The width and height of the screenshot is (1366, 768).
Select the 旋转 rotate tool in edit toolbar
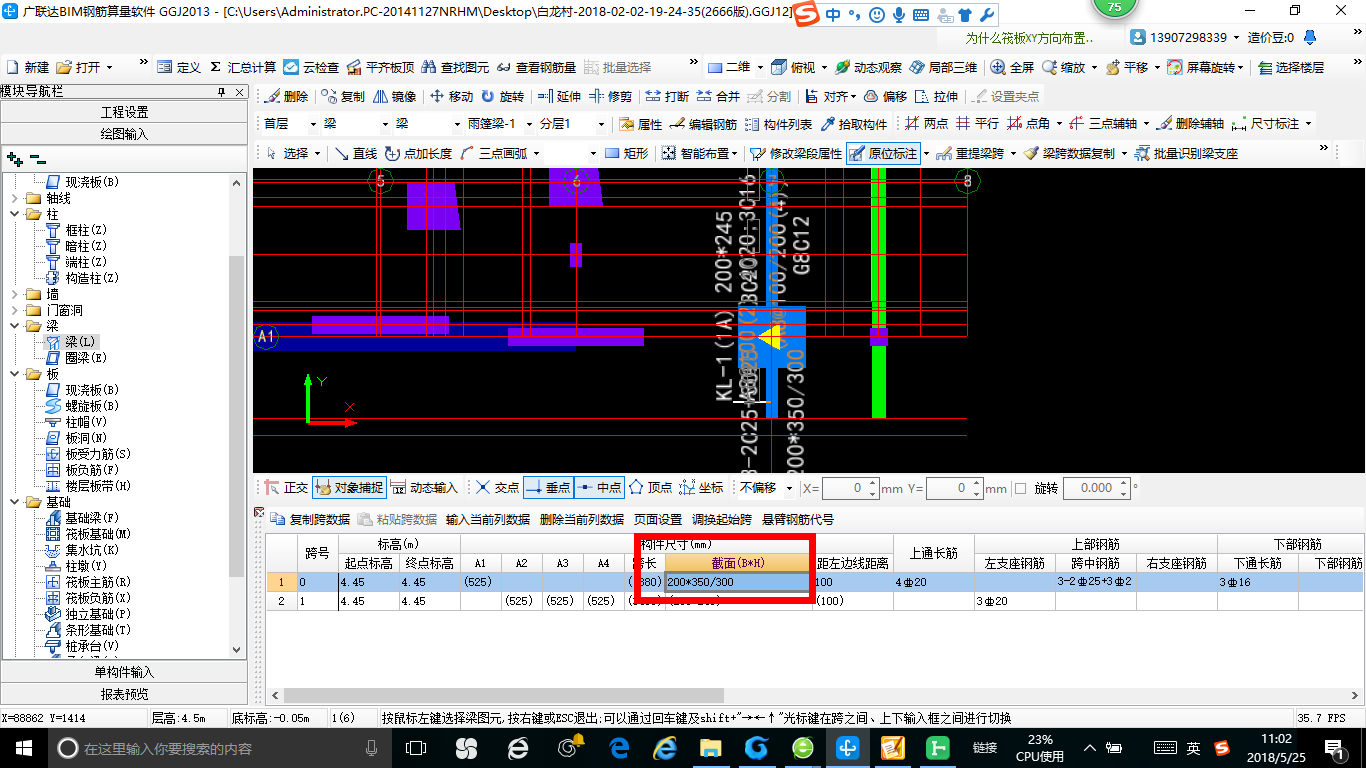pos(502,97)
